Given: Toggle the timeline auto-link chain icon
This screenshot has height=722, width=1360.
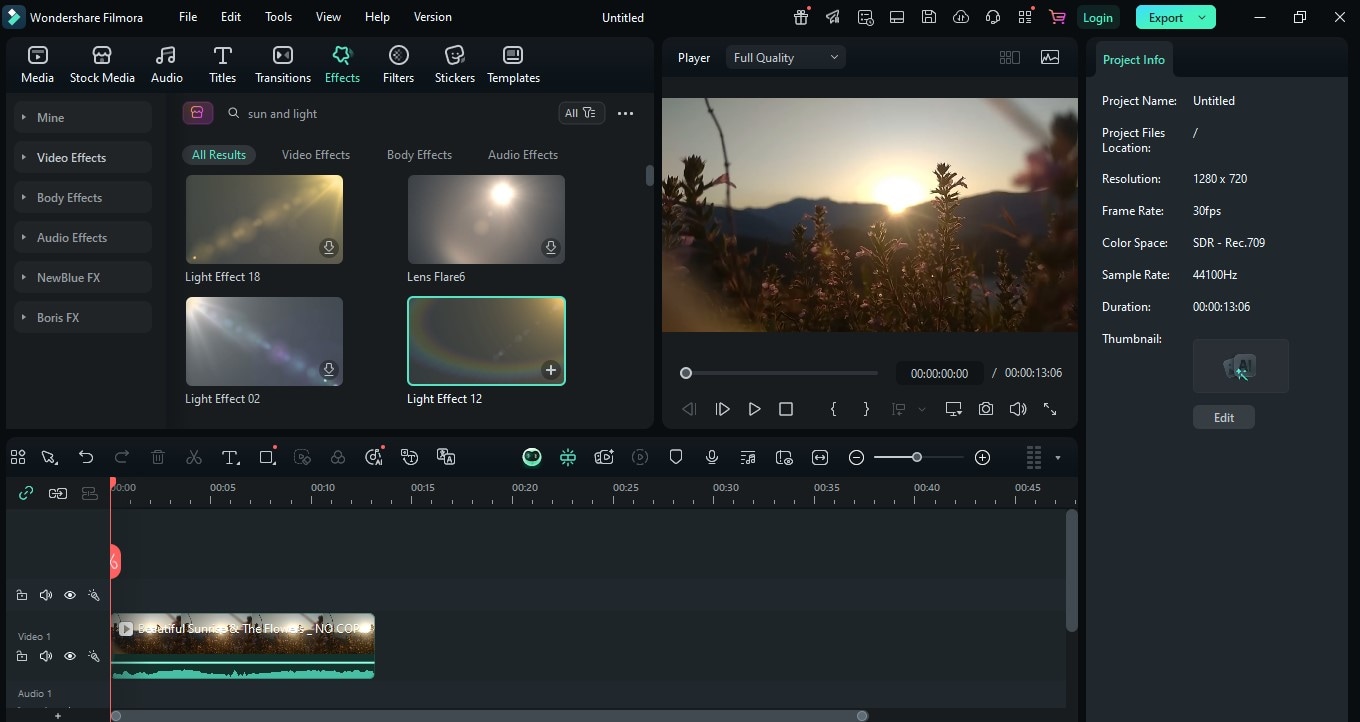Looking at the screenshot, I should (x=26, y=493).
